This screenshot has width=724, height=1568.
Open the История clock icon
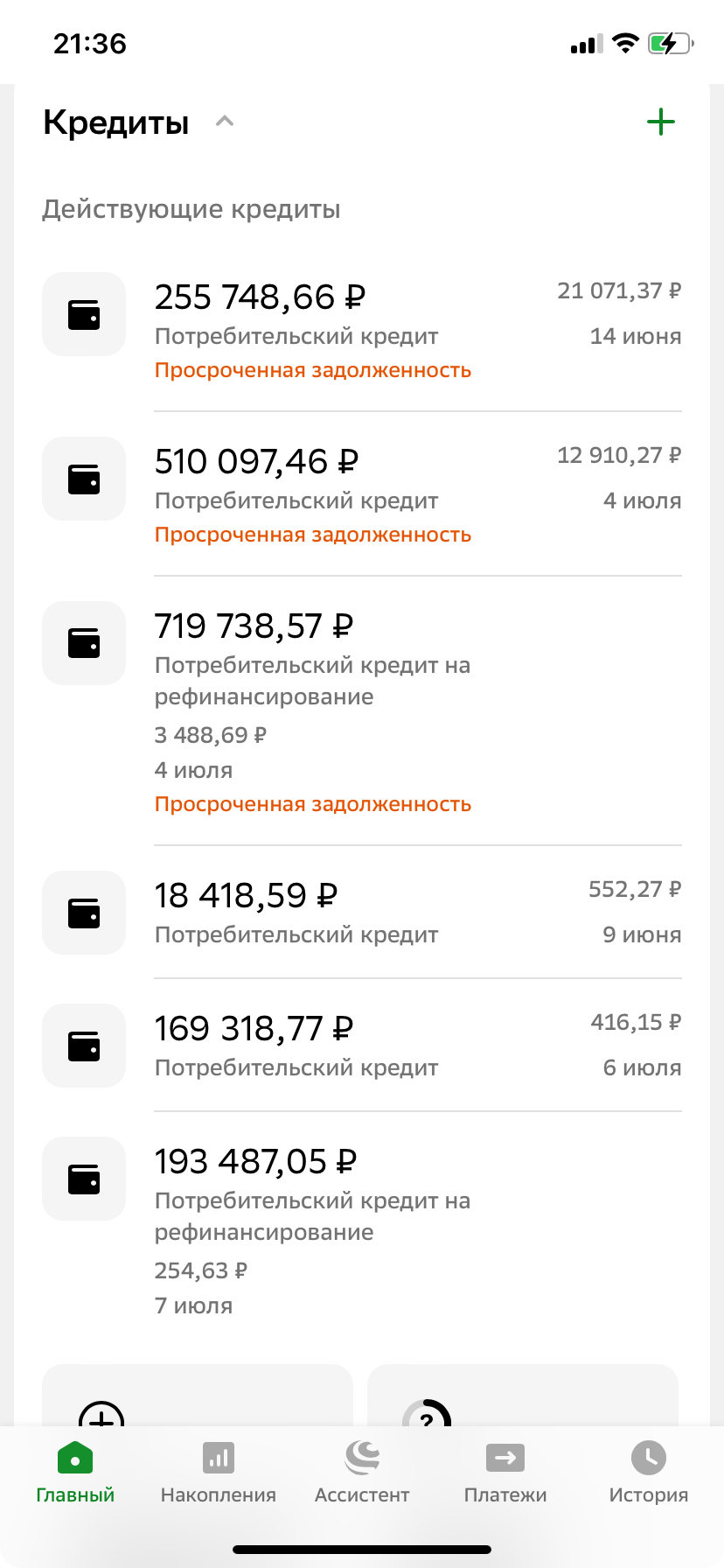pyautogui.click(x=647, y=1457)
